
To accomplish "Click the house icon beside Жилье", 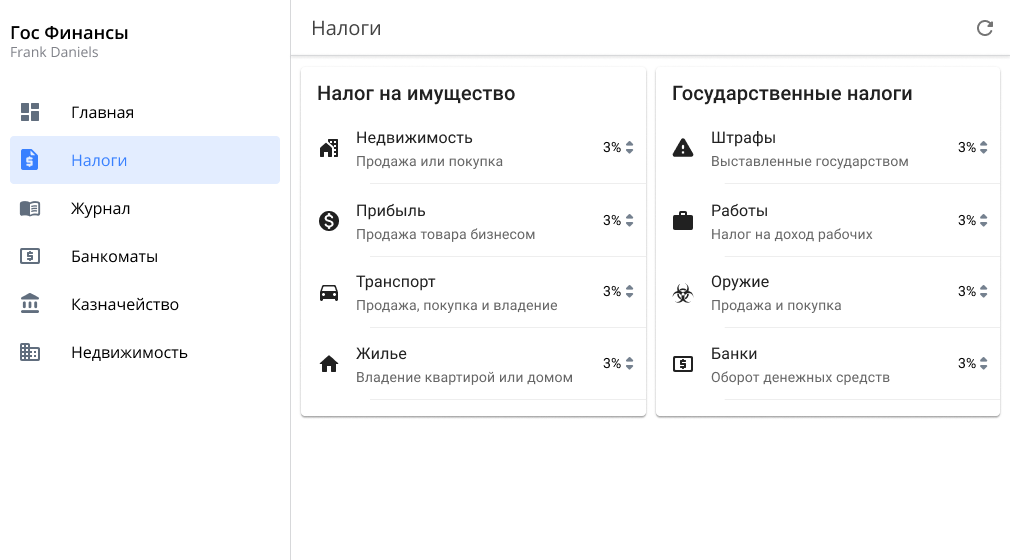I will click(329, 365).
